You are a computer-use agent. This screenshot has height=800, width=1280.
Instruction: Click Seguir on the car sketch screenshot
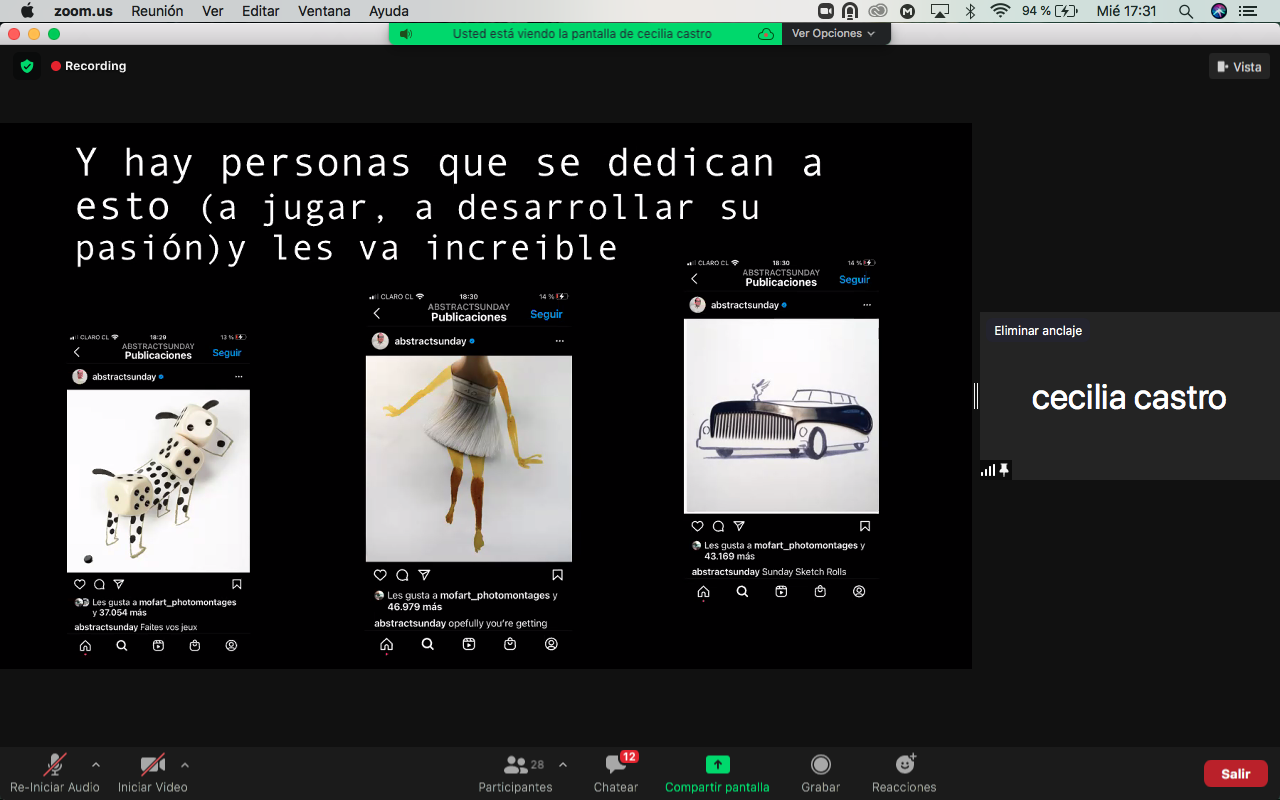coord(854,280)
